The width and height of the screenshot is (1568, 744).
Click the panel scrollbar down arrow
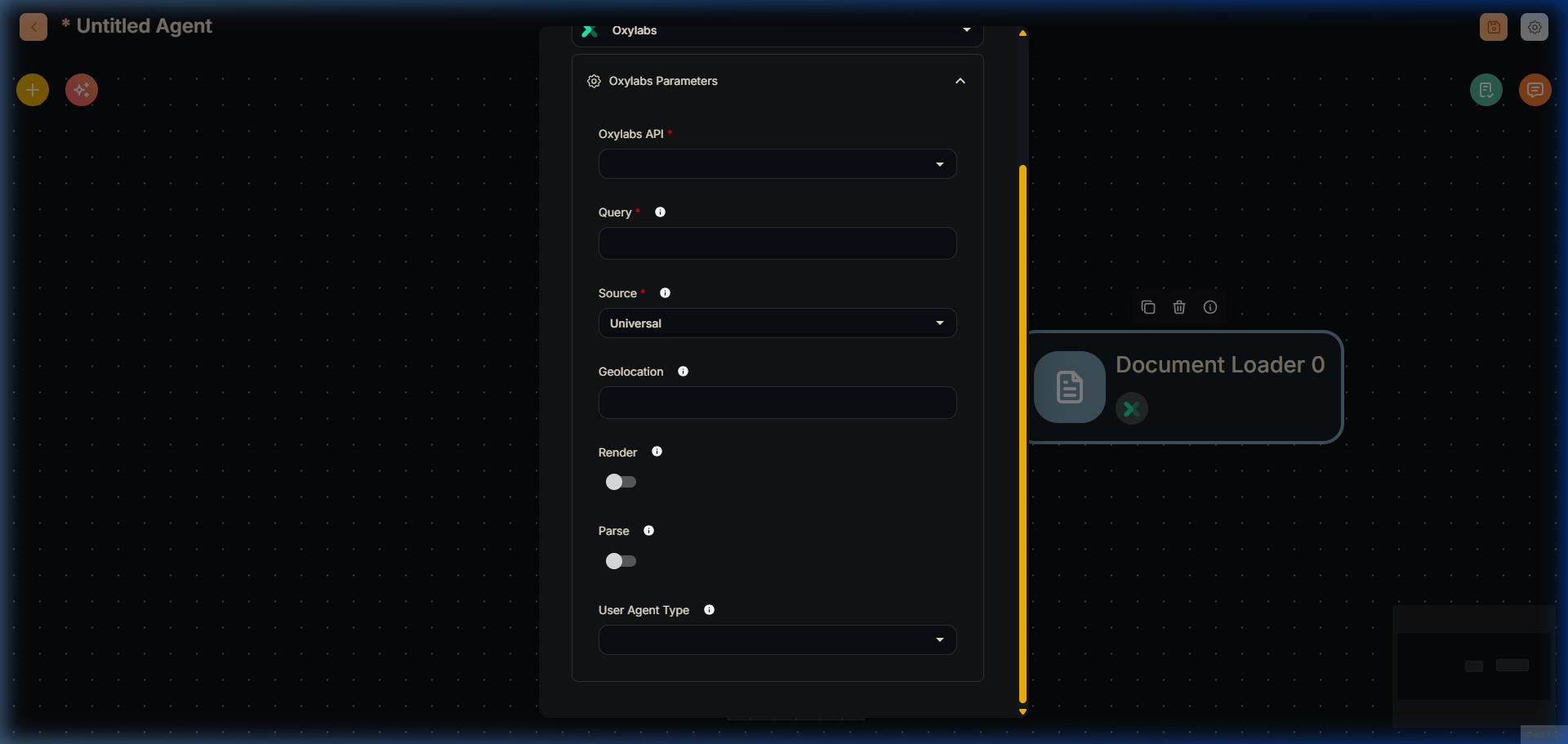[x=1022, y=712]
